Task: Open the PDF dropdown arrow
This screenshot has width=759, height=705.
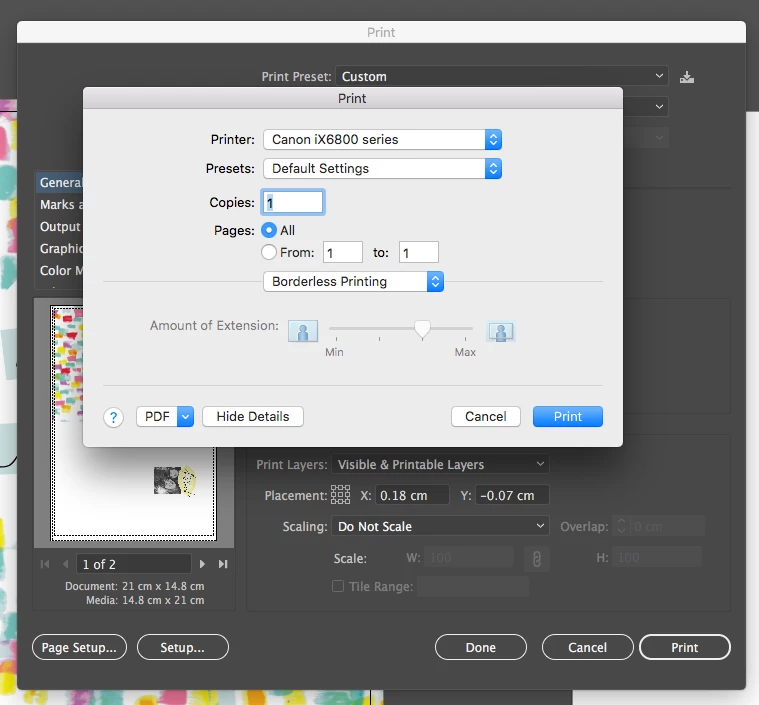Action: (x=185, y=416)
